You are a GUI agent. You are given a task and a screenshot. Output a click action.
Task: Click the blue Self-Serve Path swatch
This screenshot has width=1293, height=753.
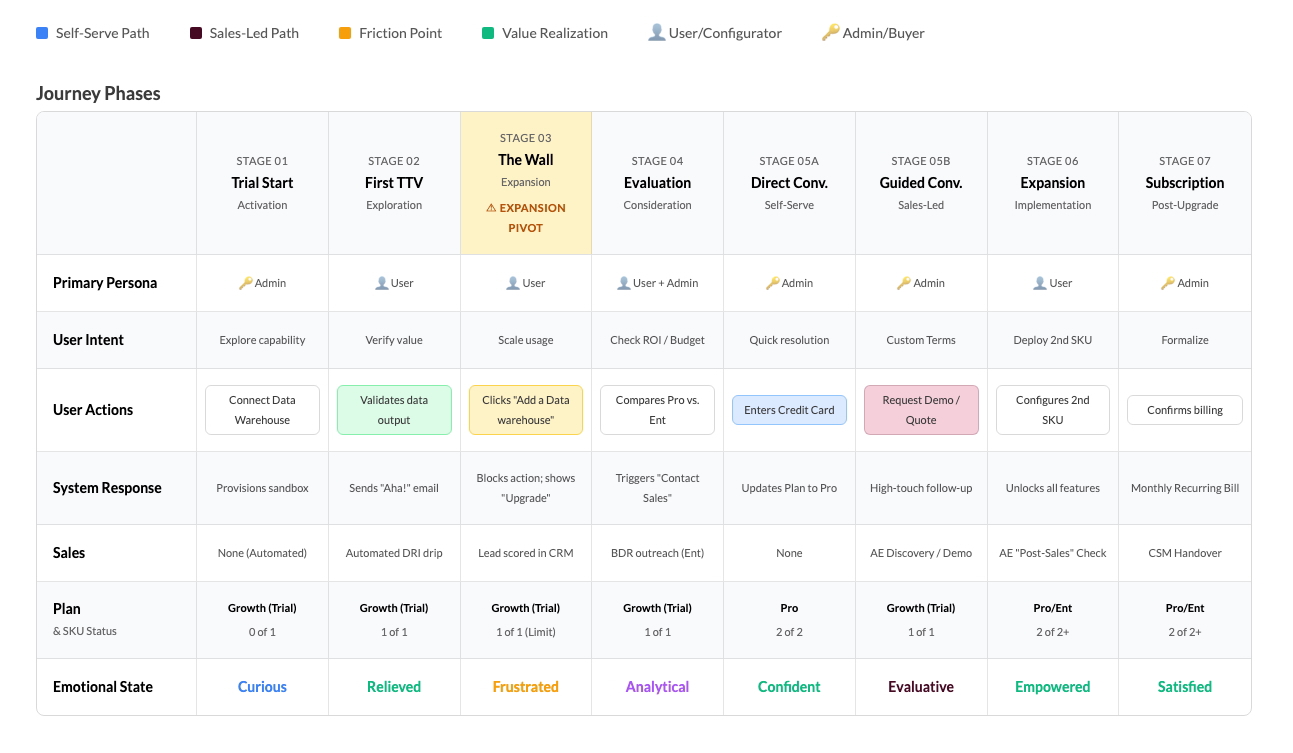pyautogui.click(x=42, y=33)
